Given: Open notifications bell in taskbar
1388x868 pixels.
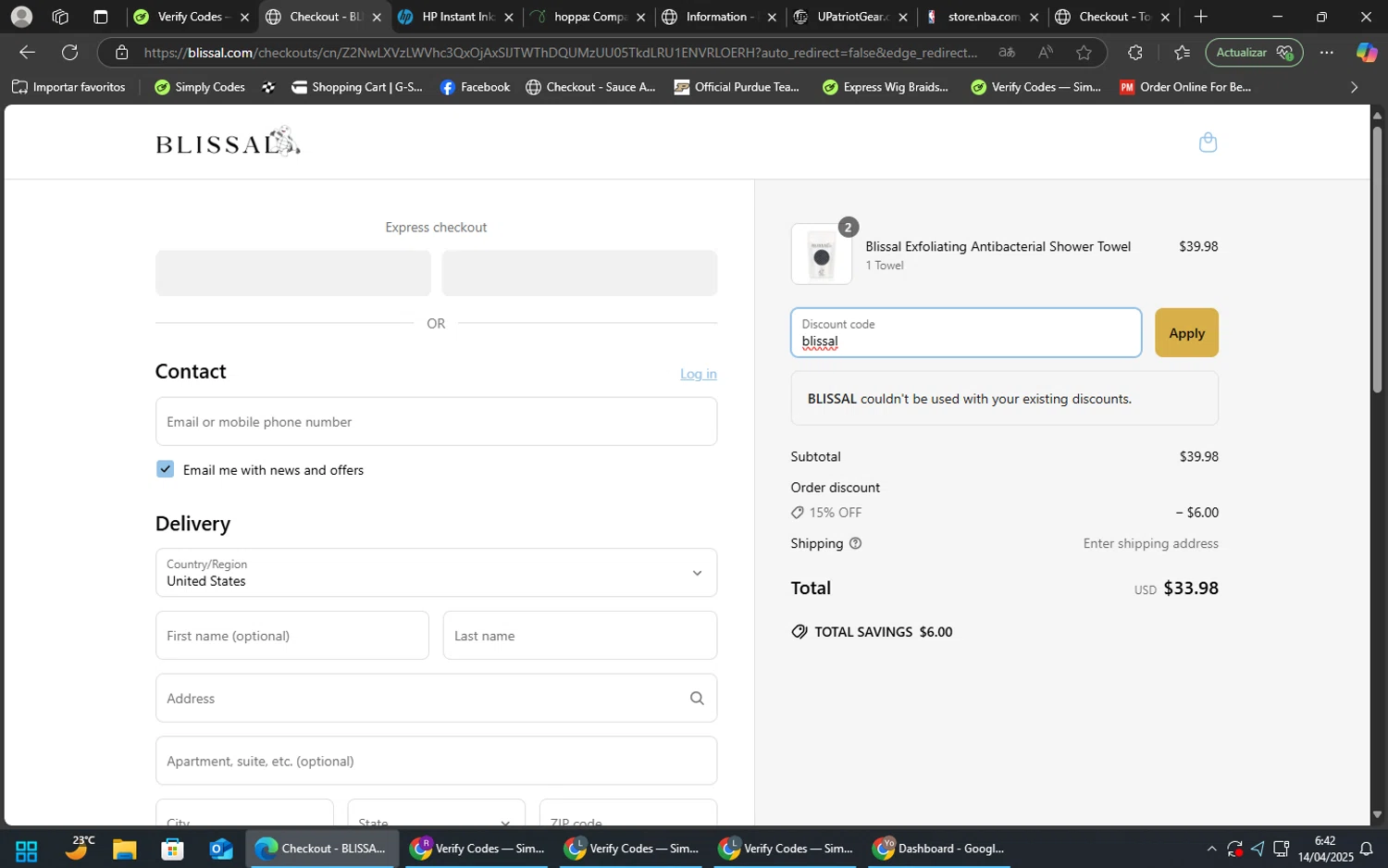Looking at the screenshot, I should pos(1366,849).
